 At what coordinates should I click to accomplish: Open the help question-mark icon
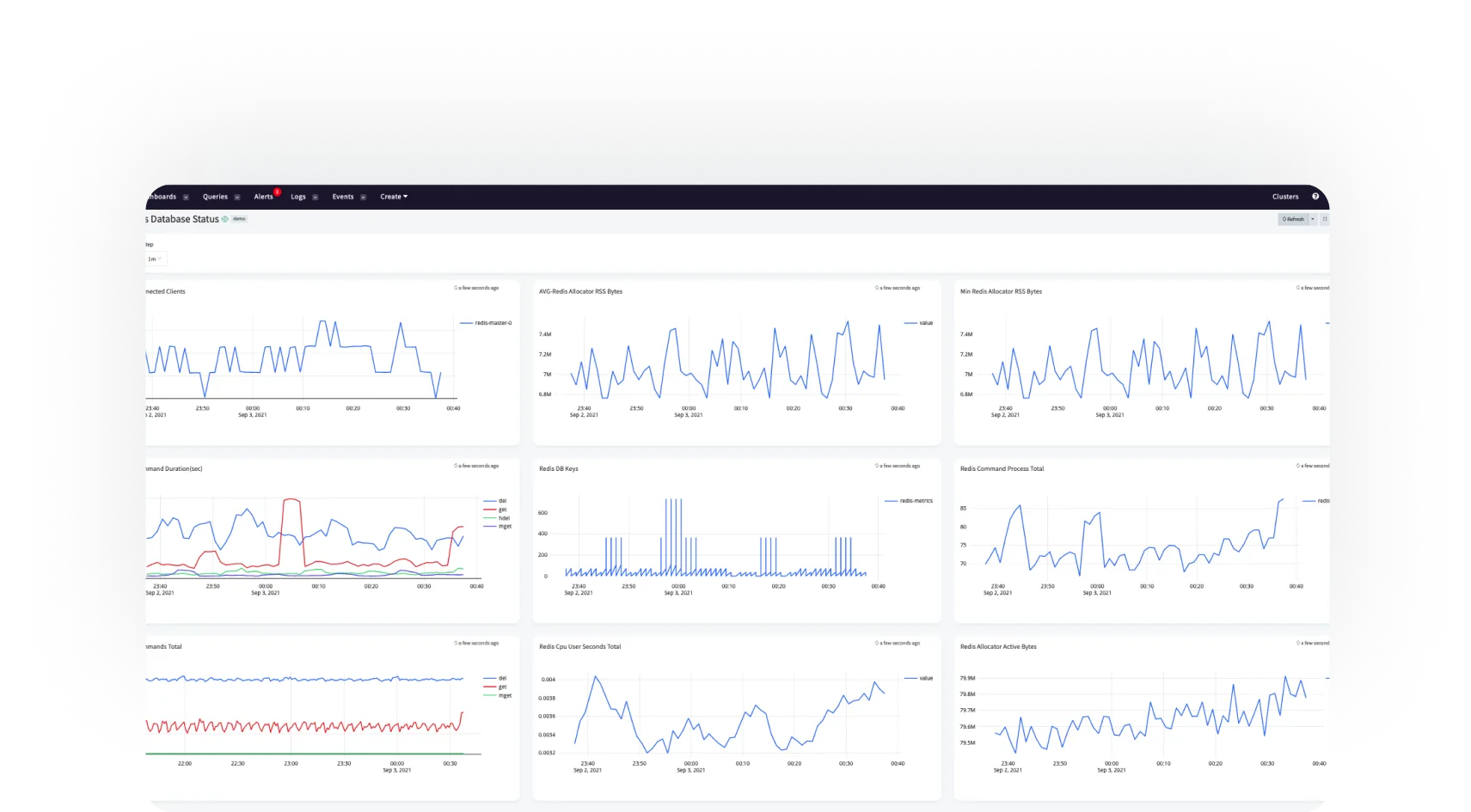1315,197
